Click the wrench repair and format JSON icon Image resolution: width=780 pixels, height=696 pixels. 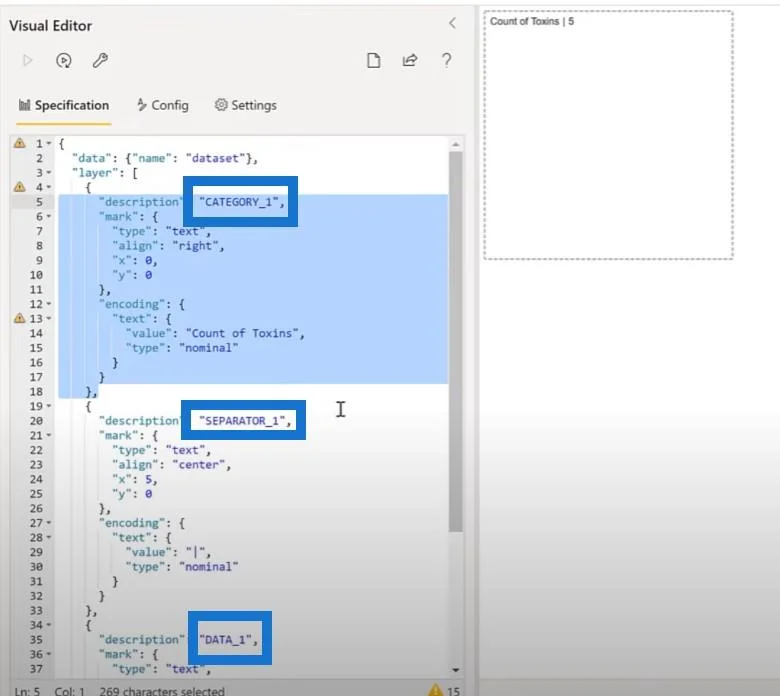pos(100,61)
